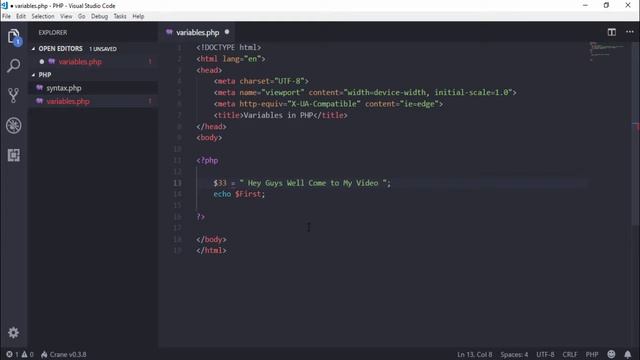Click the unsaved dot in Open Editors row
Screen dimensions: 640x360
[42, 62]
